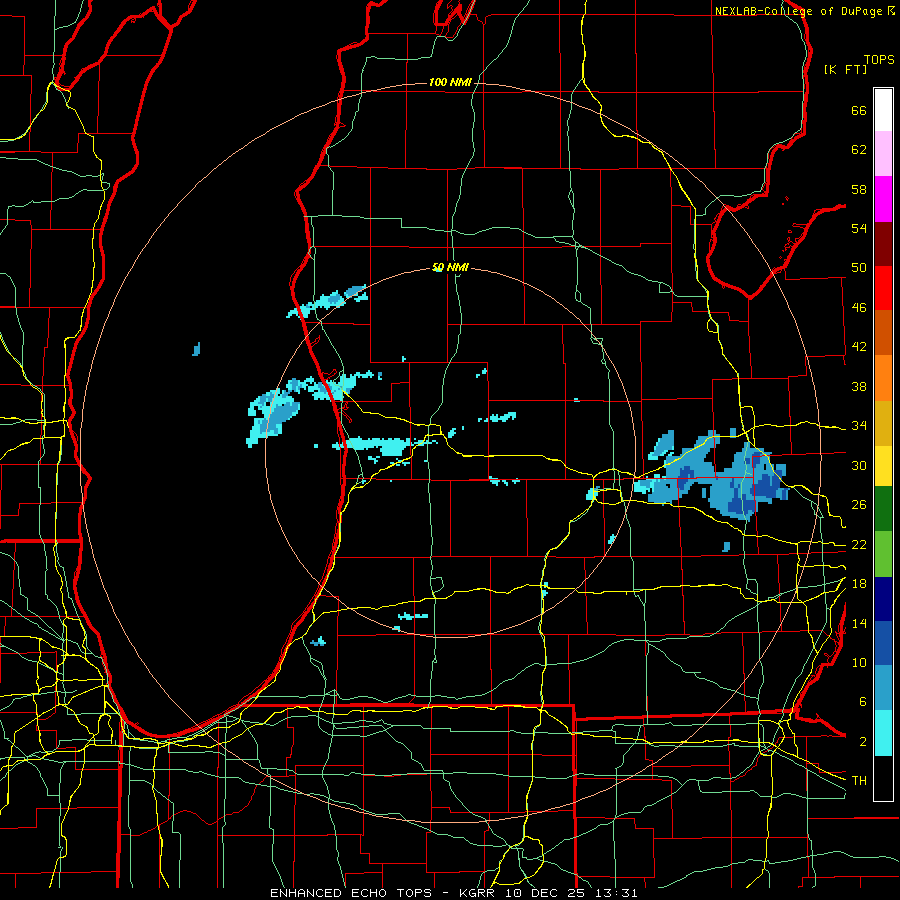900x900 pixels.
Task: Point at the 22 legend value
Action: pos(859,544)
